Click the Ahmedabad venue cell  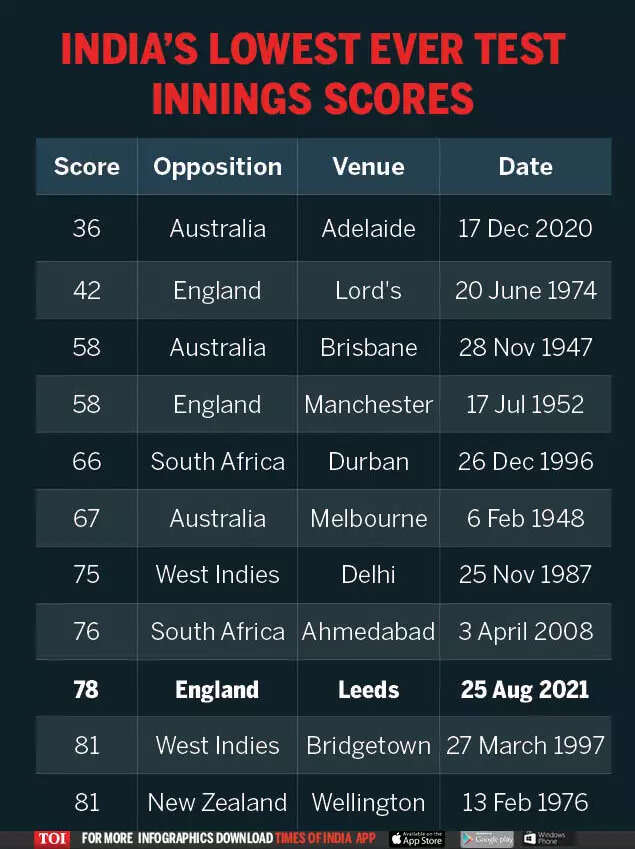[x=368, y=632]
